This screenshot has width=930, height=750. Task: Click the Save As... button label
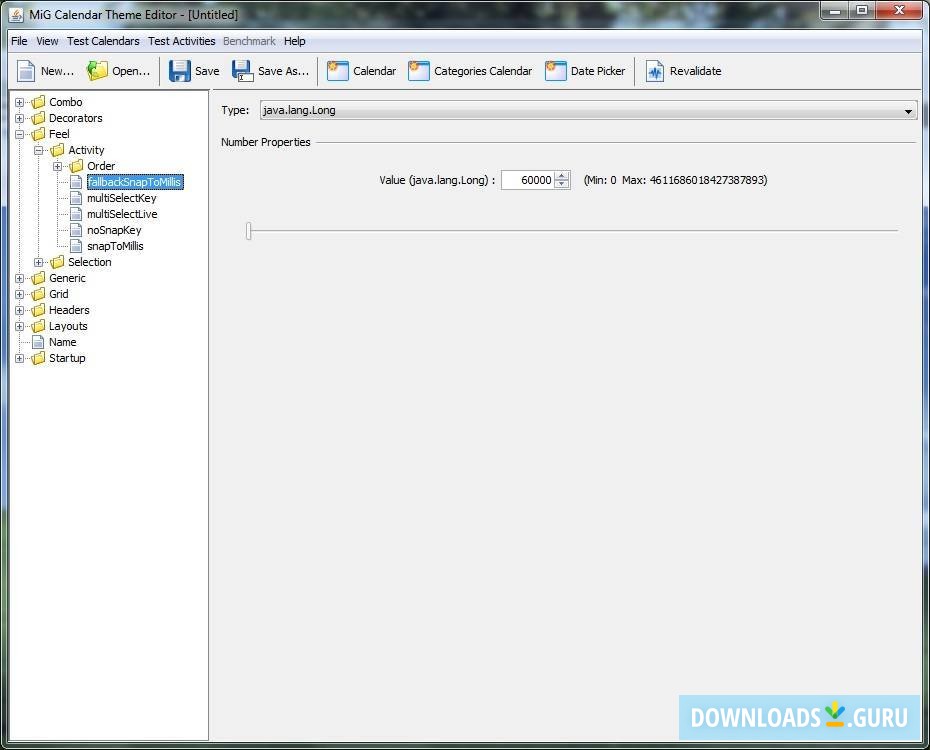tap(284, 71)
